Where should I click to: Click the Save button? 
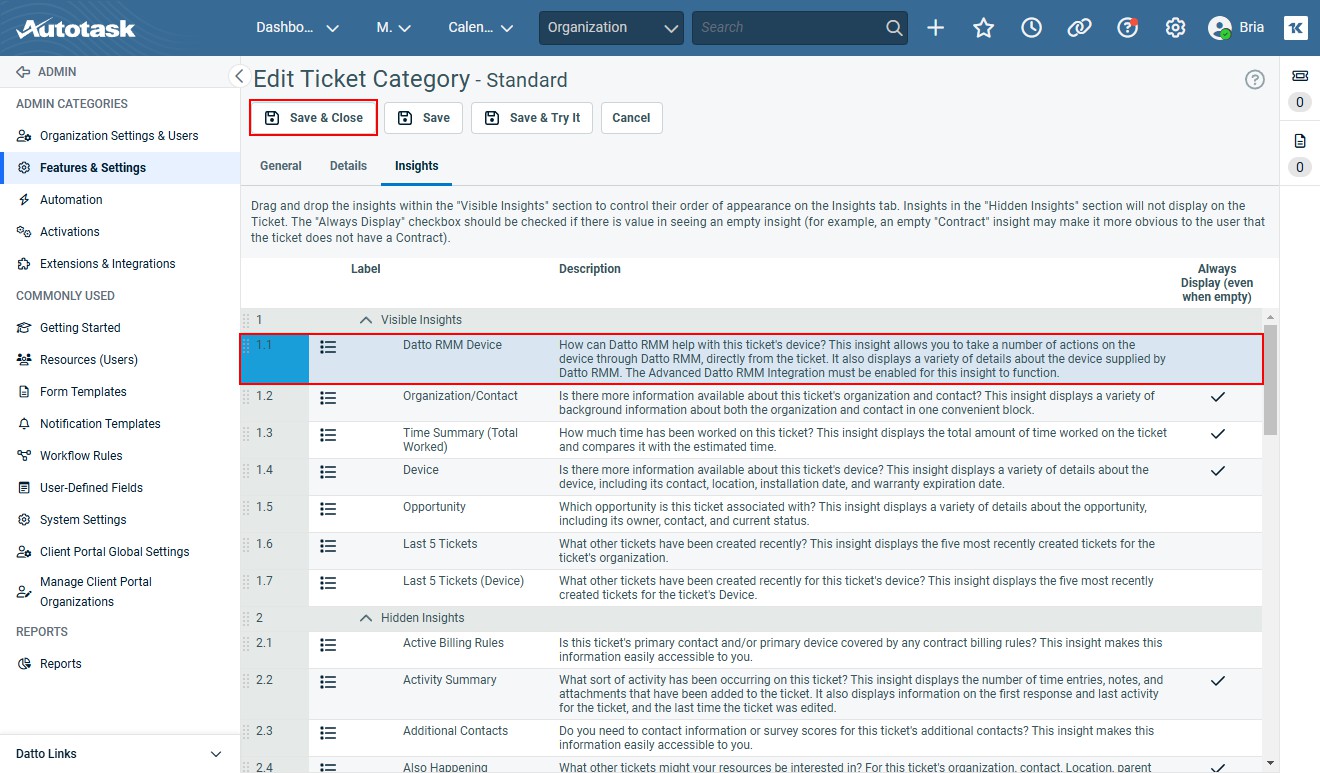[424, 118]
